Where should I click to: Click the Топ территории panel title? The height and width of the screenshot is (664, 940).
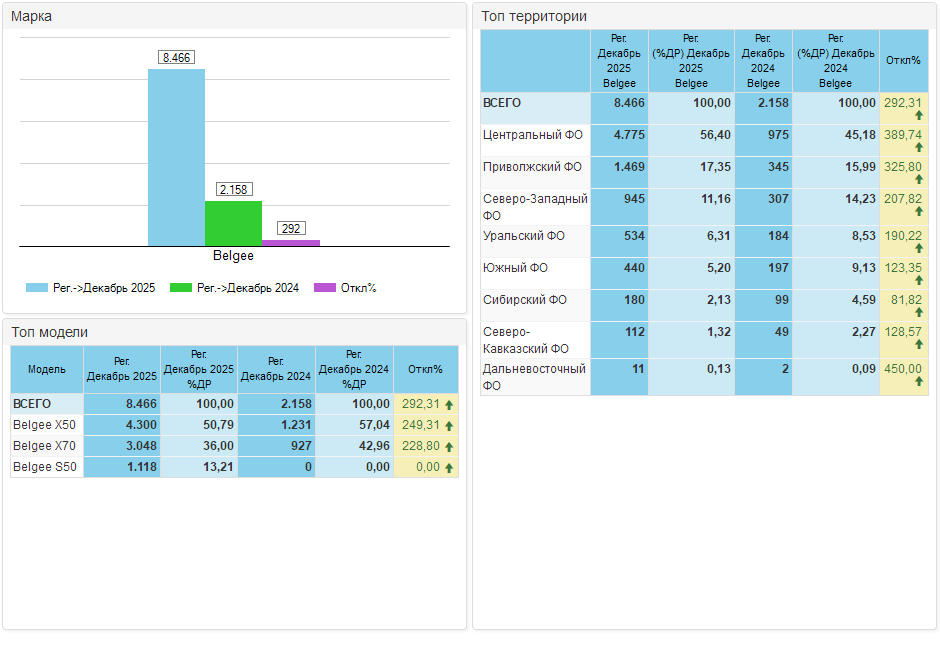pos(534,16)
